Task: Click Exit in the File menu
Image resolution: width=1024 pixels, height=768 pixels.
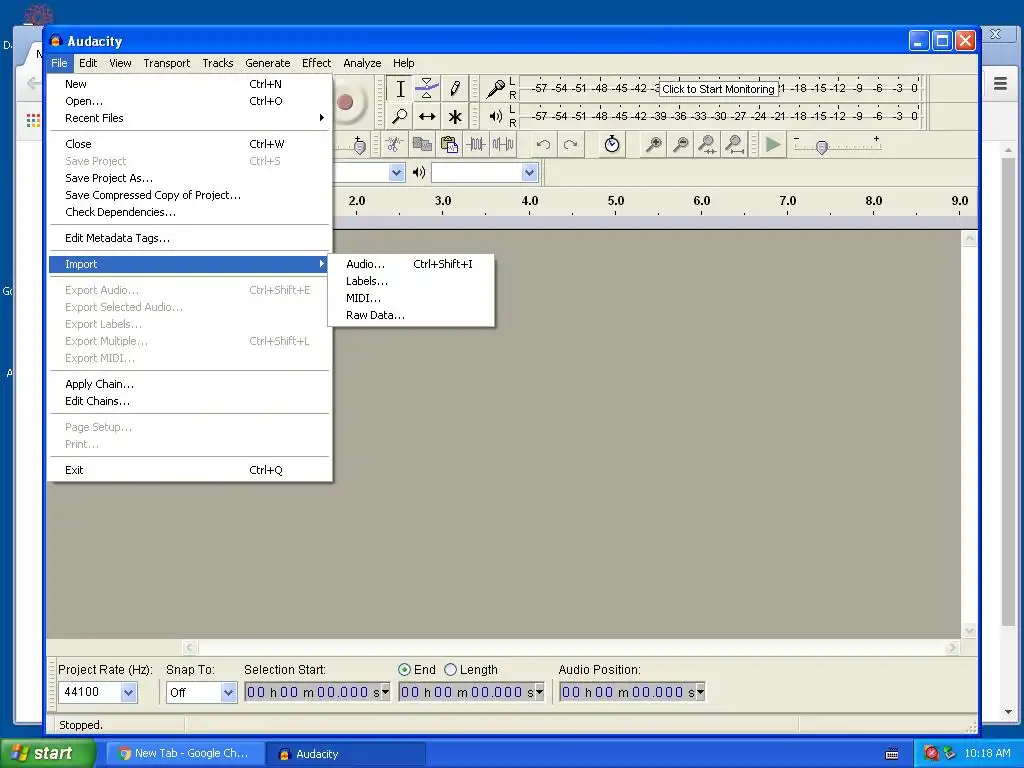Action: pyautogui.click(x=190, y=470)
